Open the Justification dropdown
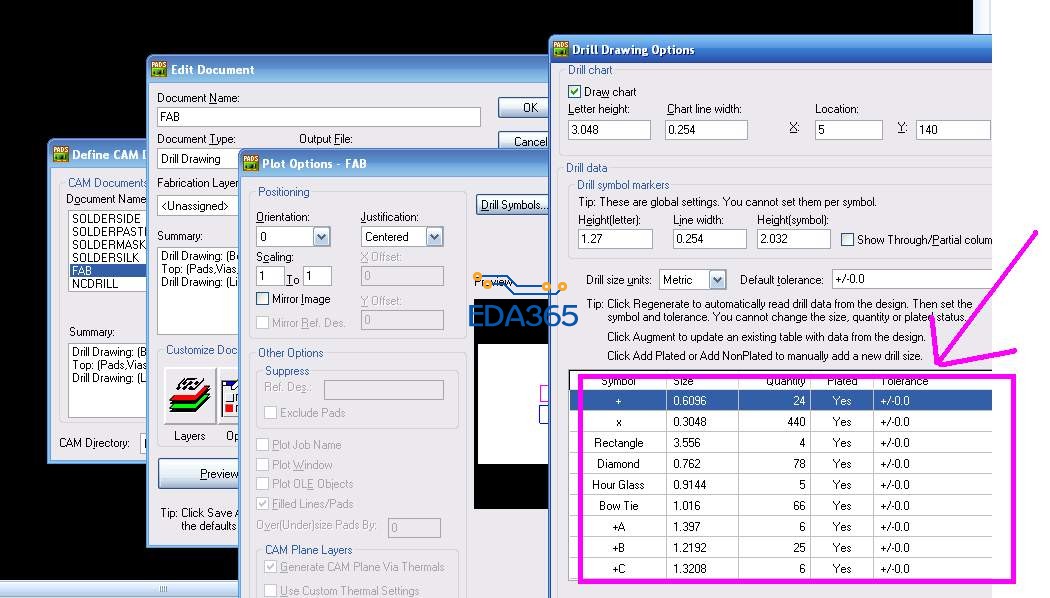Screen dimensions: 1050x598 (x=435, y=236)
